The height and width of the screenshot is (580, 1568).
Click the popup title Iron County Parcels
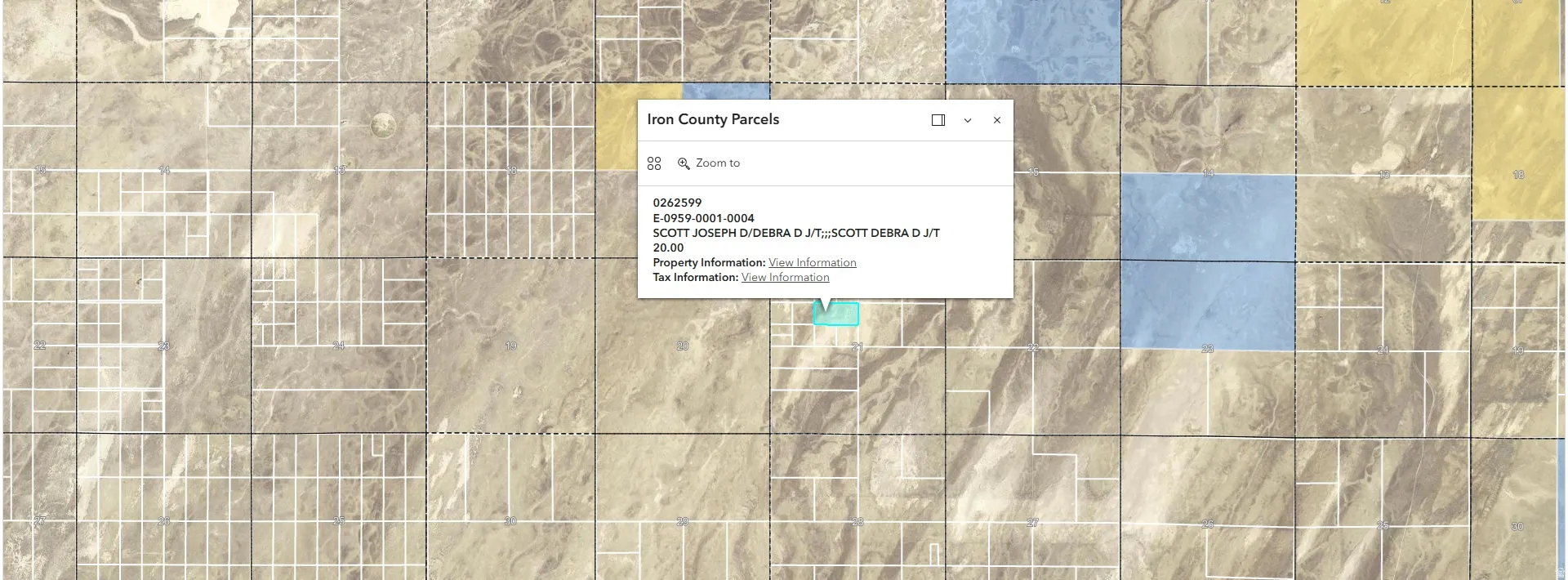pyautogui.click(x=713, y=119)
